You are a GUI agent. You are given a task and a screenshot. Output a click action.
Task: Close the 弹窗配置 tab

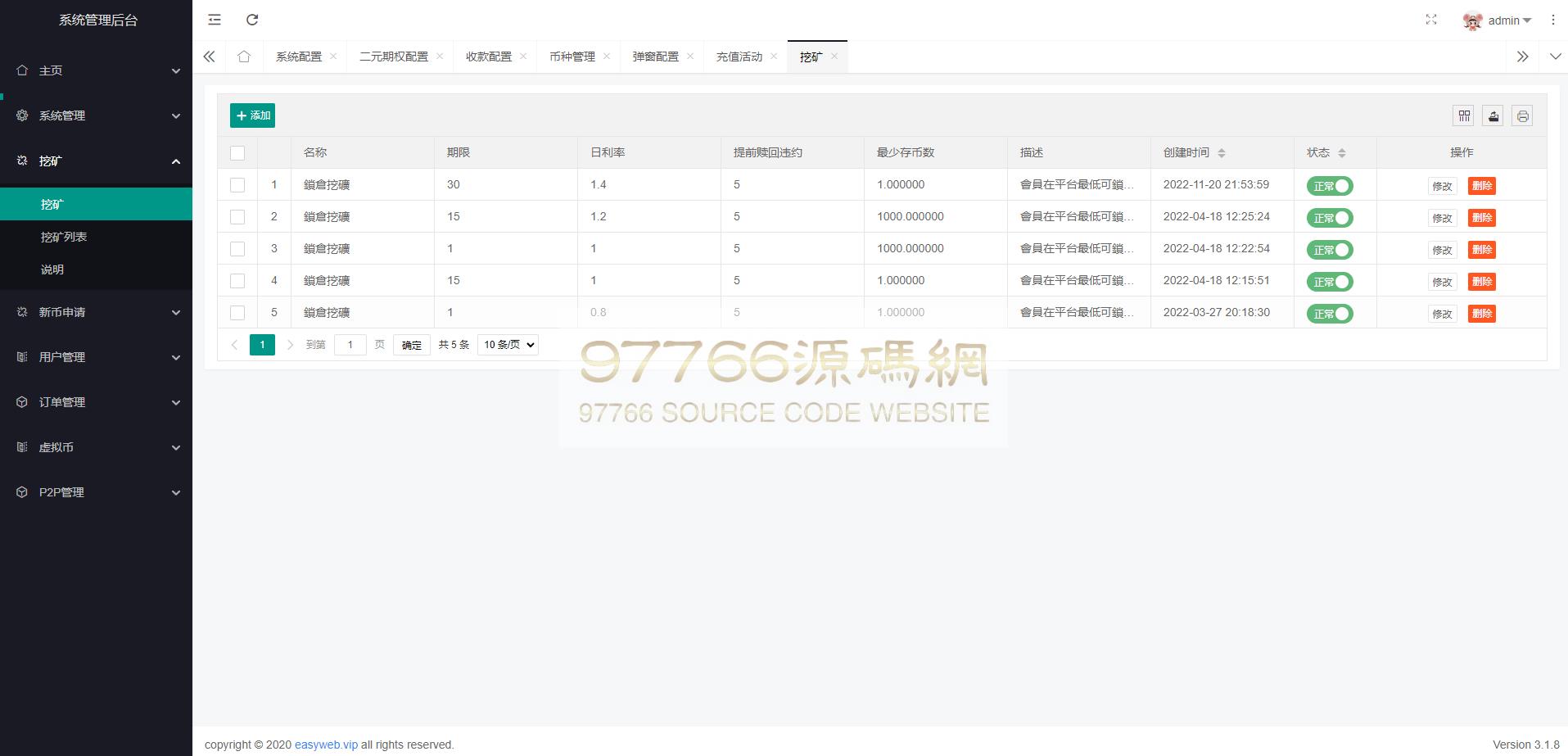690,57
